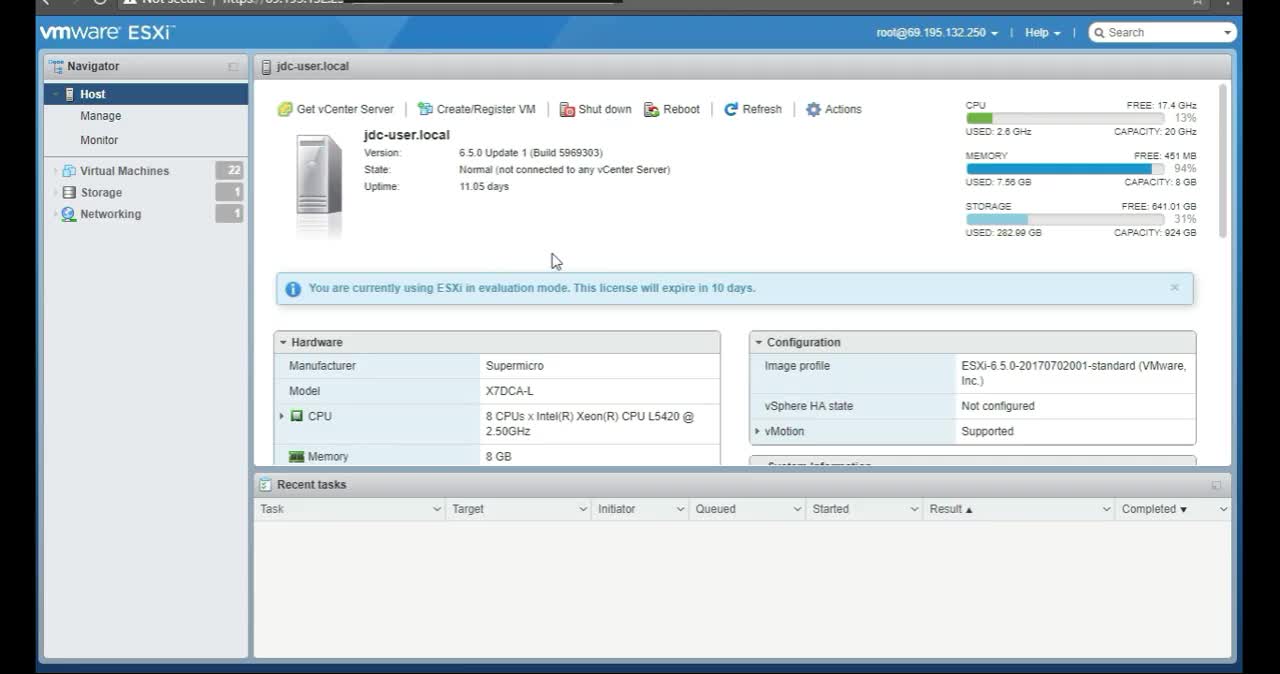Viewport: 1280px width, 674px height.
Task: Click the Shut down button
Action: tap(596, 109)
